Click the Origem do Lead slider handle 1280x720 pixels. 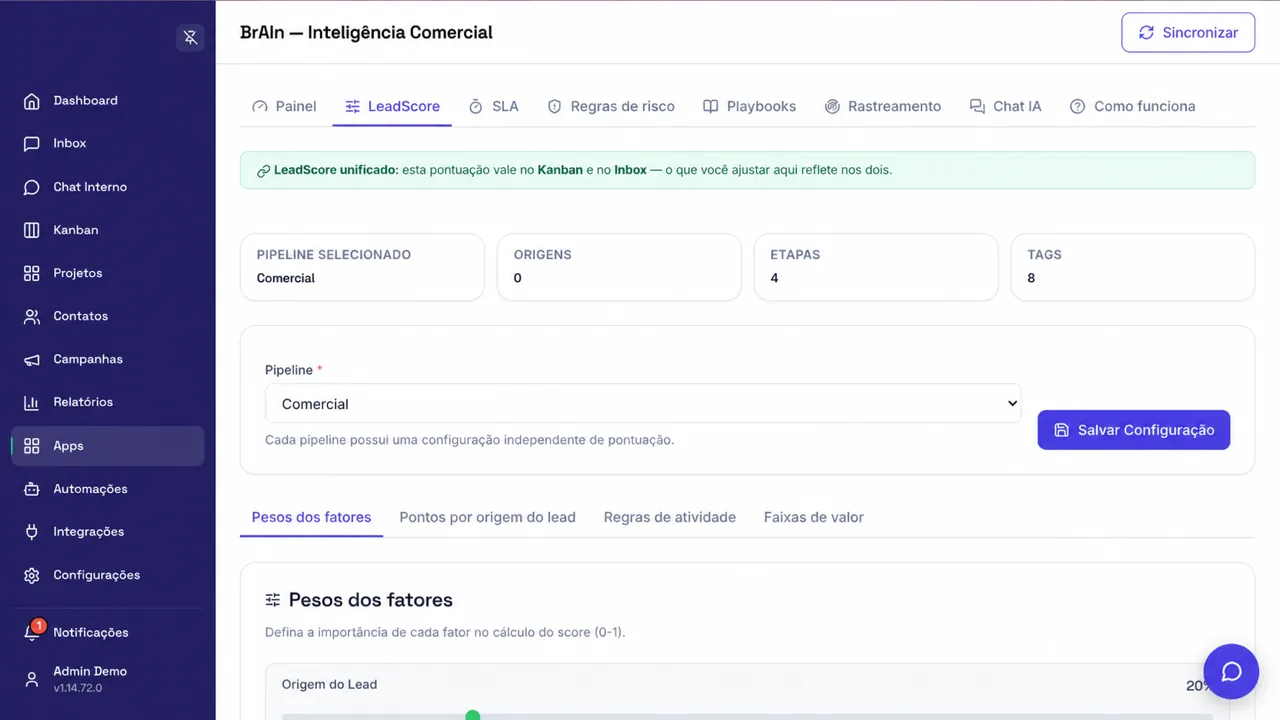(x=473, y=715)
